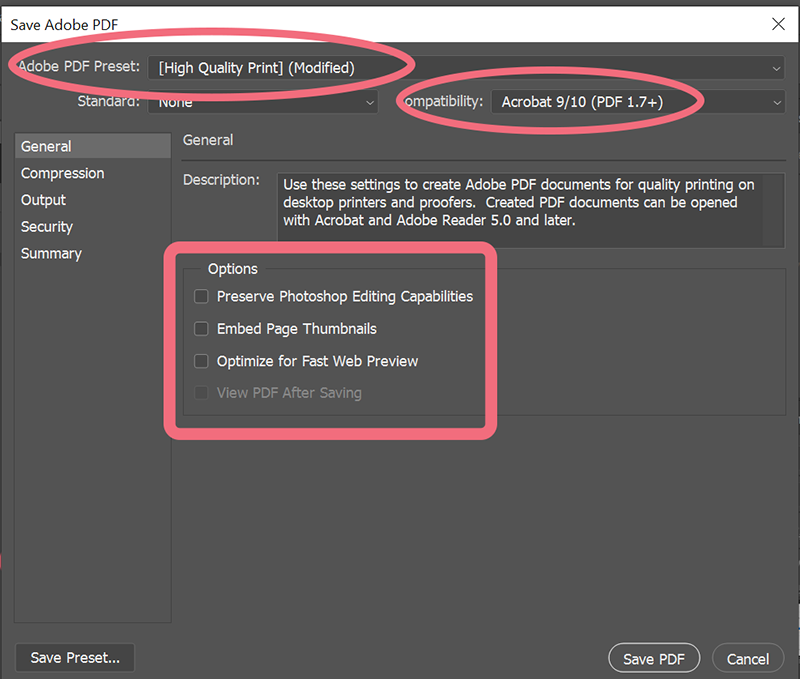This screenshot has width=800, height=679.
Task: Turn on Optimize for Fast Web Preview
Action: [x=201, y=361]
